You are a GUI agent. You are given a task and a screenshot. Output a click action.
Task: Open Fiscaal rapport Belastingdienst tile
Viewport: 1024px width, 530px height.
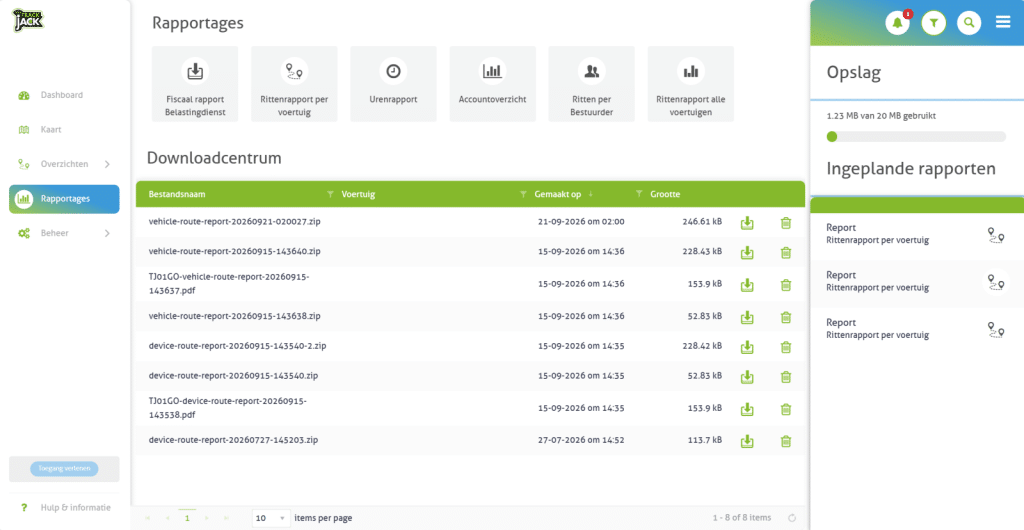coord(195,84)
